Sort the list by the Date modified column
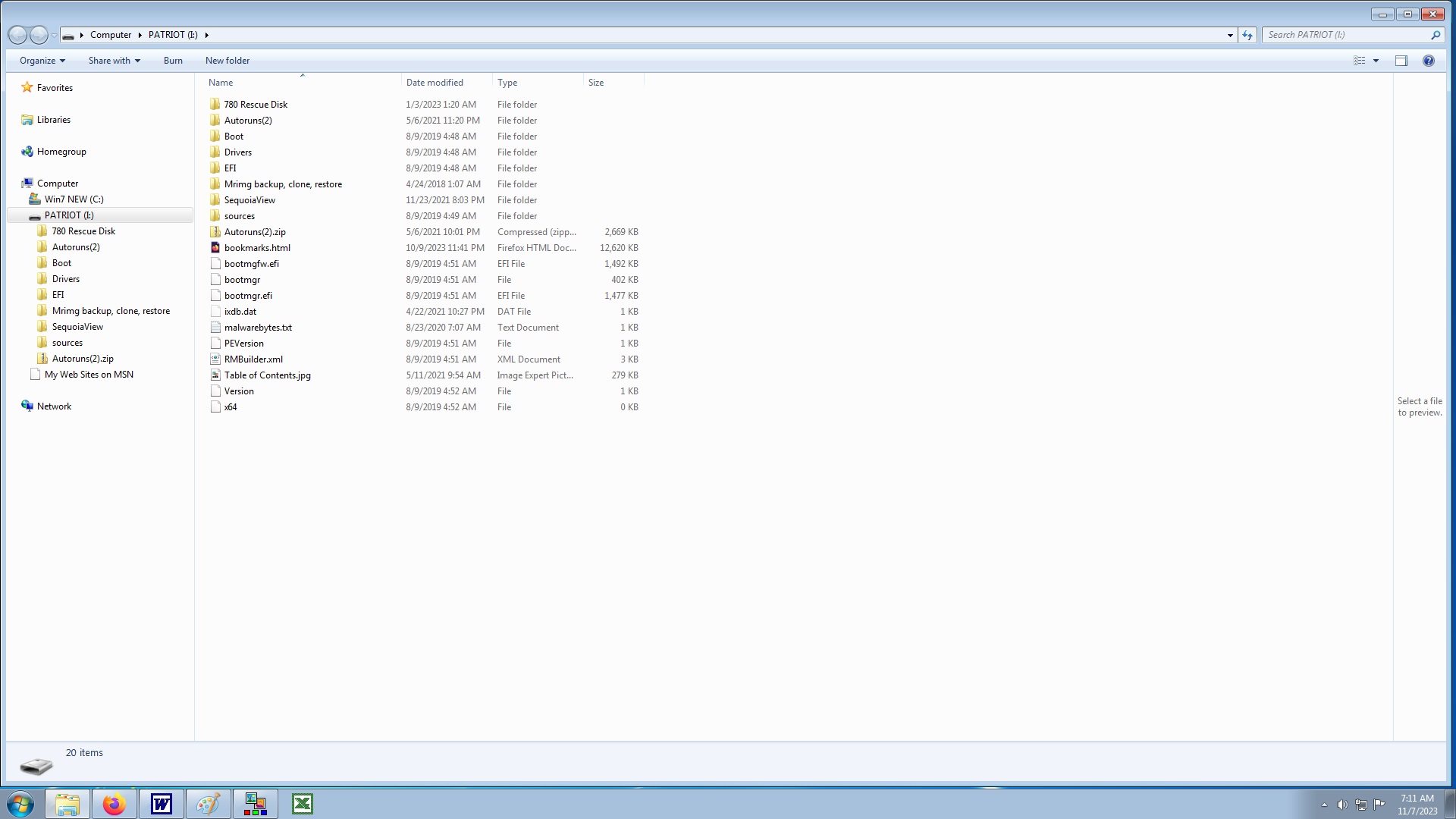 435,83
